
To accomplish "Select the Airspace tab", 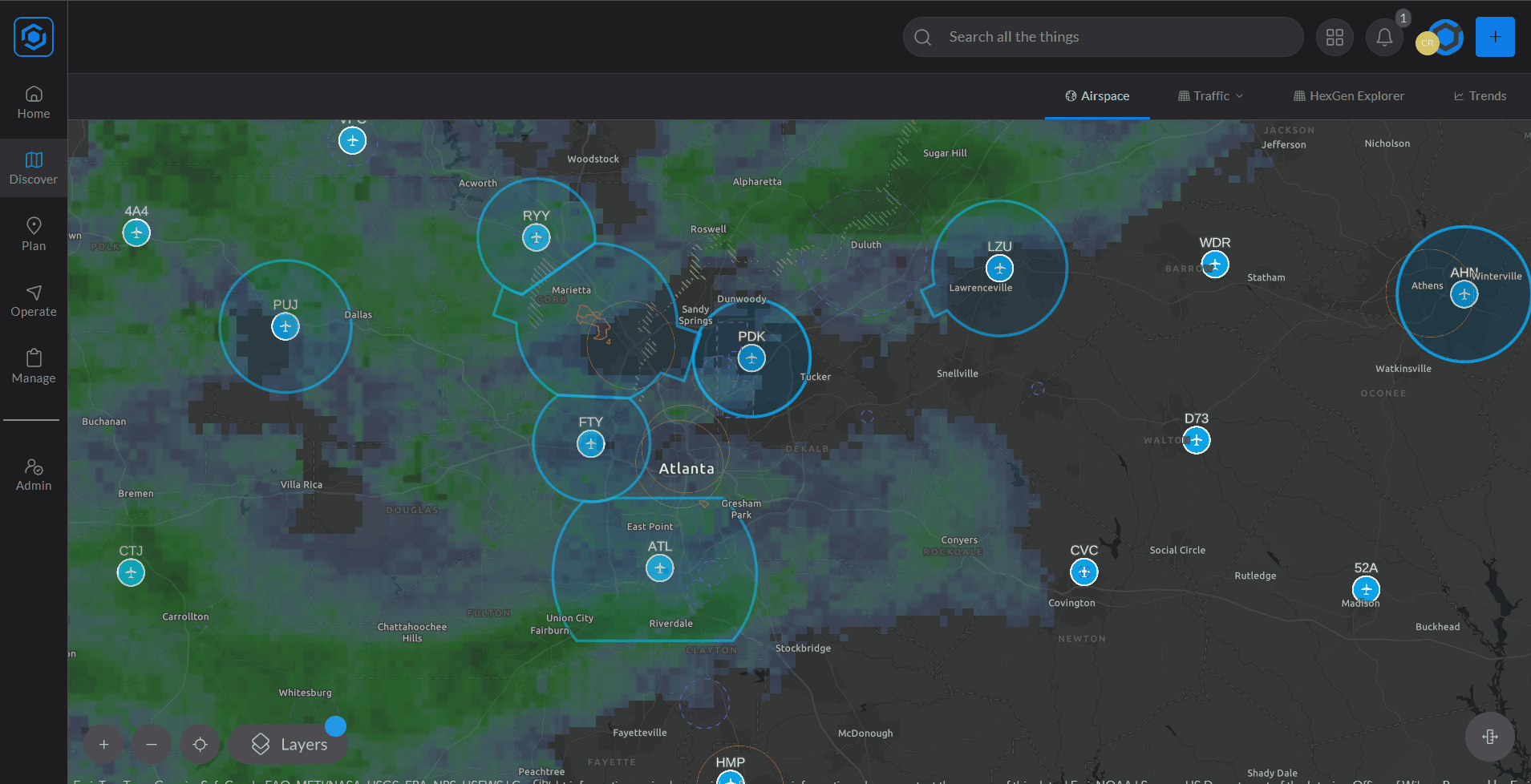I will point(1097,96).
